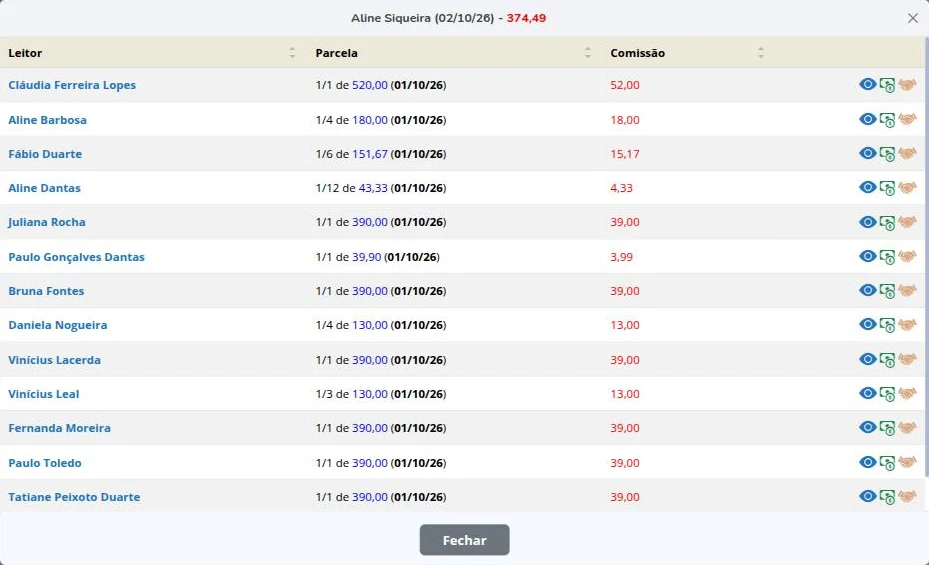Click handshake icon for Juliana Rocha

[907, 222]
